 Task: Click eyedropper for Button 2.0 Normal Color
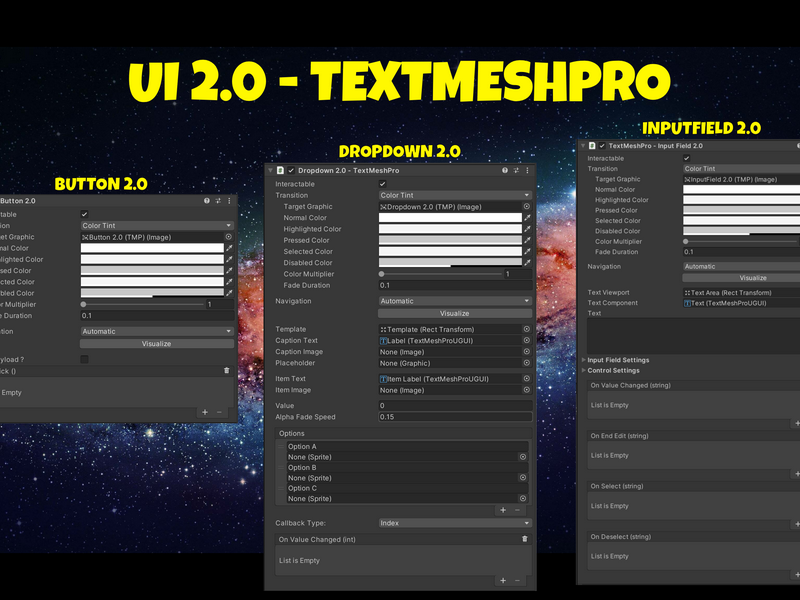(229, 248)
